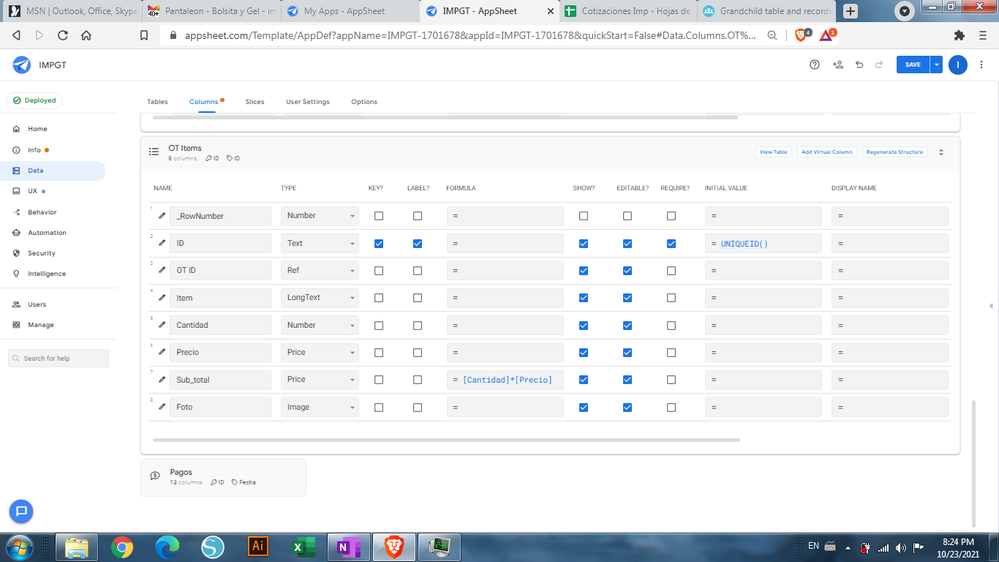
Task: Switch to the Tables tab
Action: [x=157, y=101]
